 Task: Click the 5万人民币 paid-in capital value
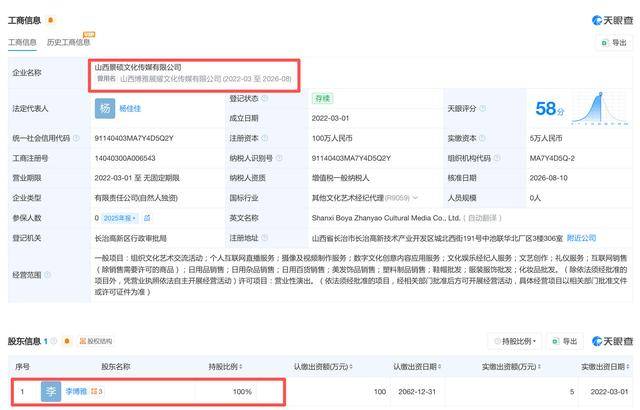(546, 138)
